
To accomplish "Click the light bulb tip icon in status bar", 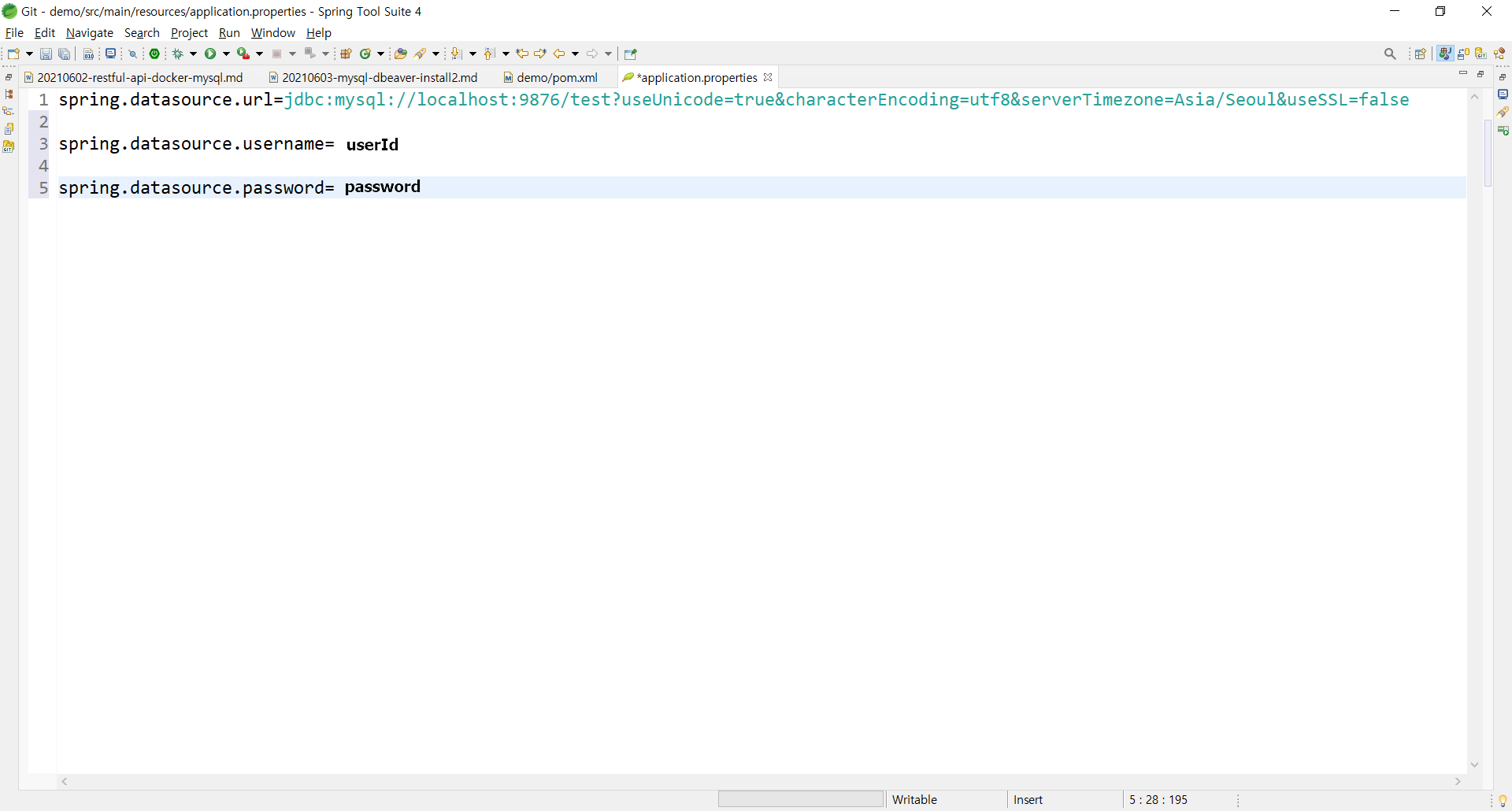I will click(x=1503, y=801).
